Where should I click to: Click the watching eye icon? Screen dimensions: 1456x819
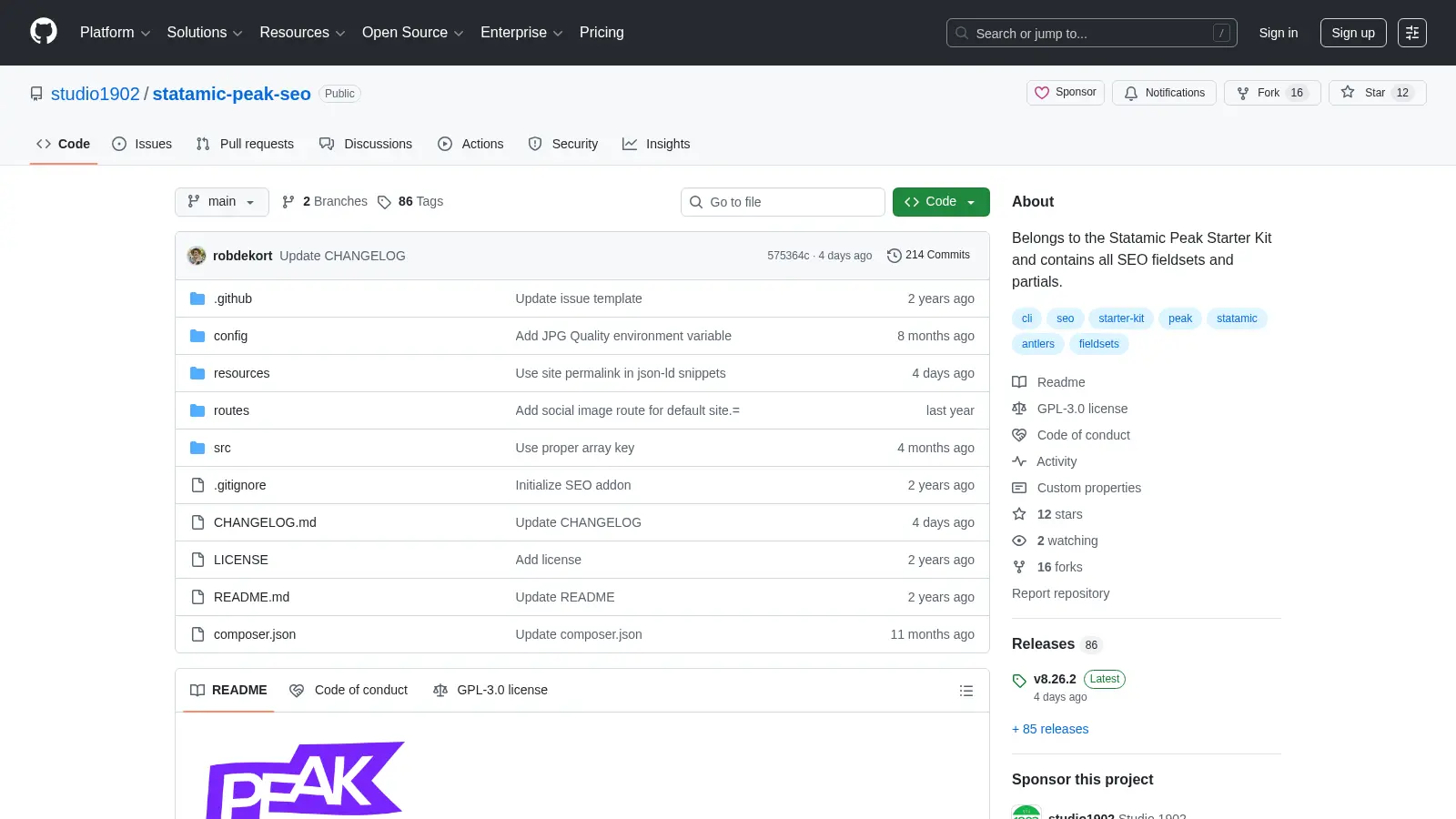tap(1019, 541)
